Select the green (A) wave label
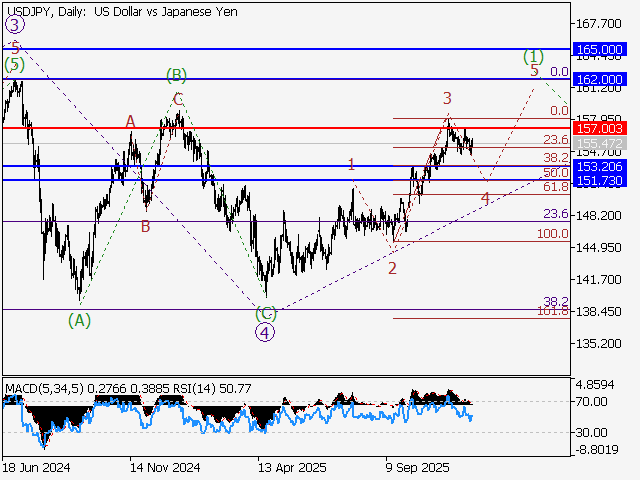Image resolution: width=640 pixels, height=480 pixels. tap(79, 319)
